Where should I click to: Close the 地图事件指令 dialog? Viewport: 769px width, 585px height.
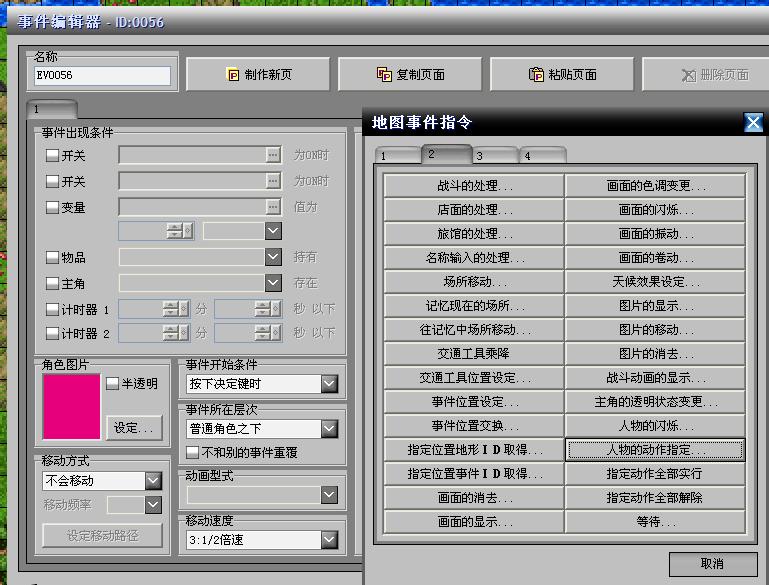(x=753, y=122)
